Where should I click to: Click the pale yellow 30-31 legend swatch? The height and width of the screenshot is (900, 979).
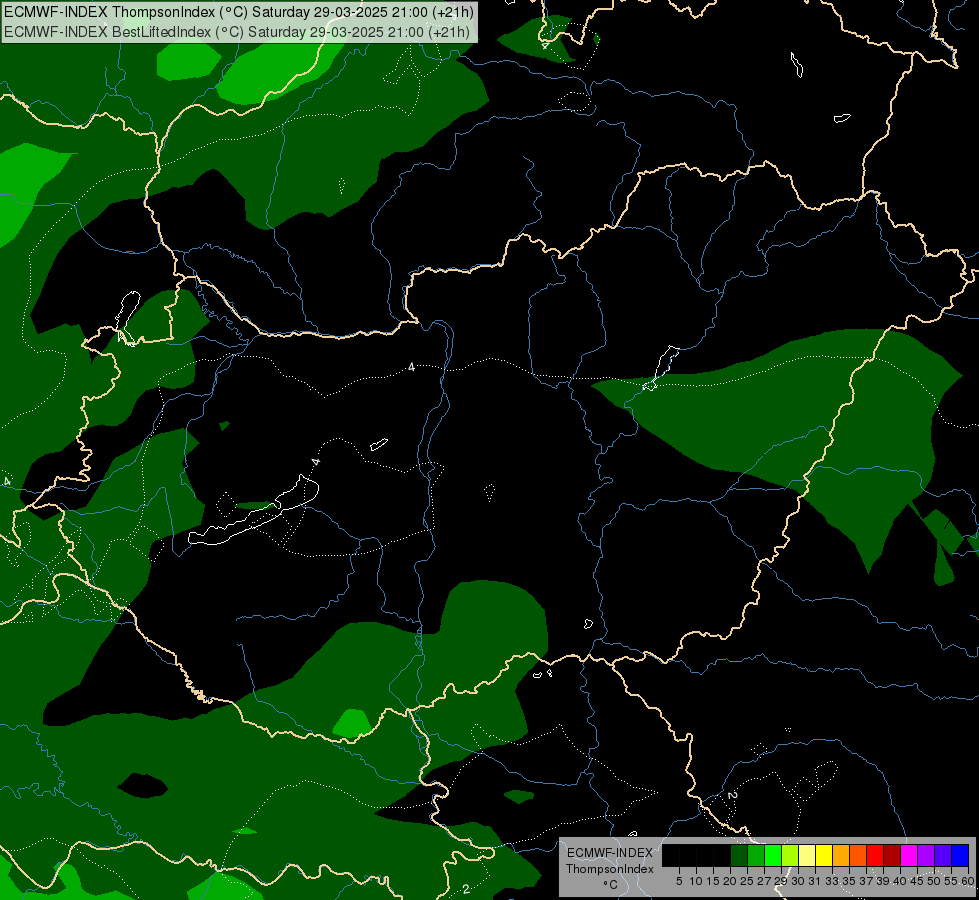[x=807, y=855]
